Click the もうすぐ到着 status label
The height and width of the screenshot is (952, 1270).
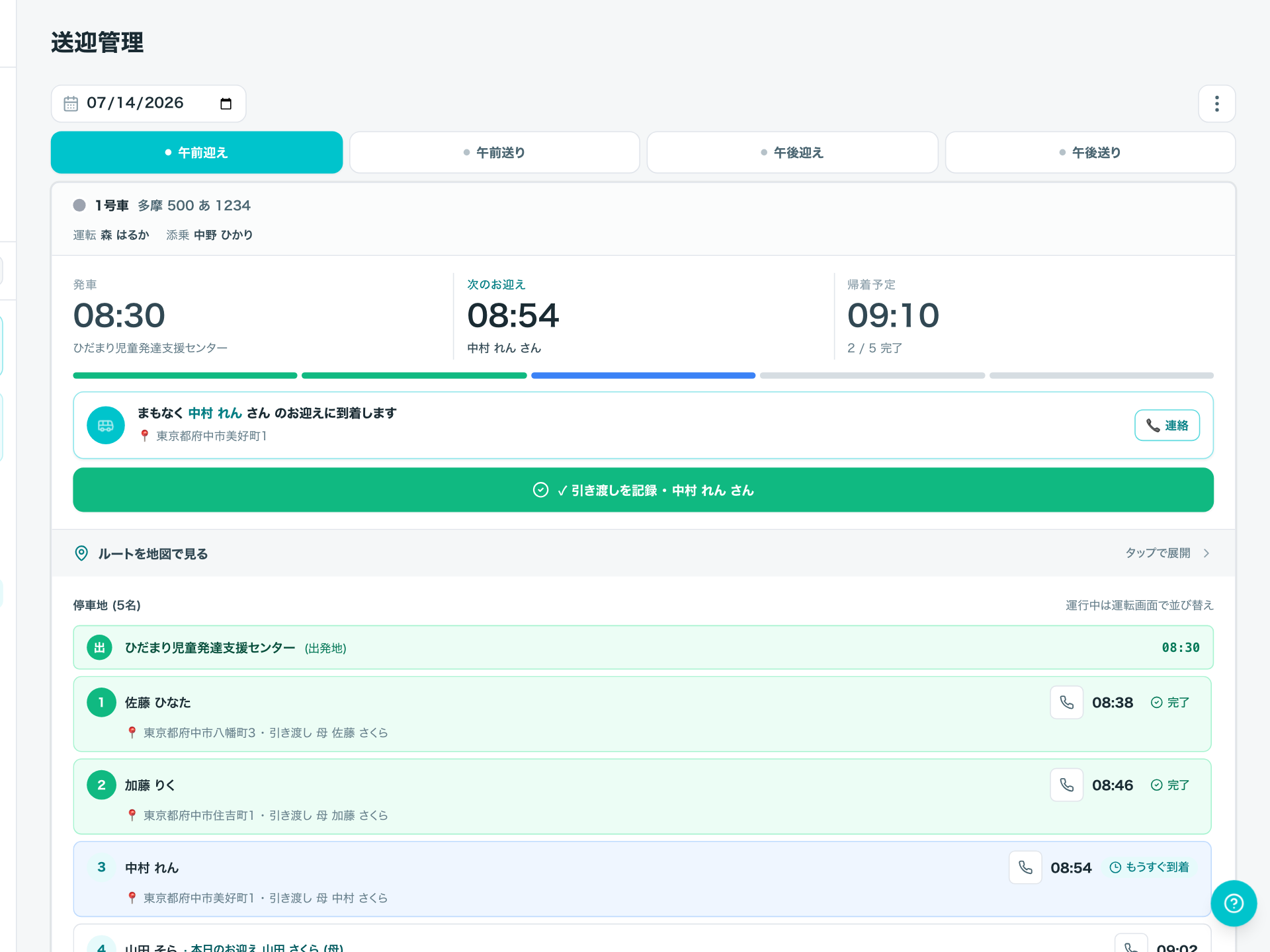[1149, 867]
